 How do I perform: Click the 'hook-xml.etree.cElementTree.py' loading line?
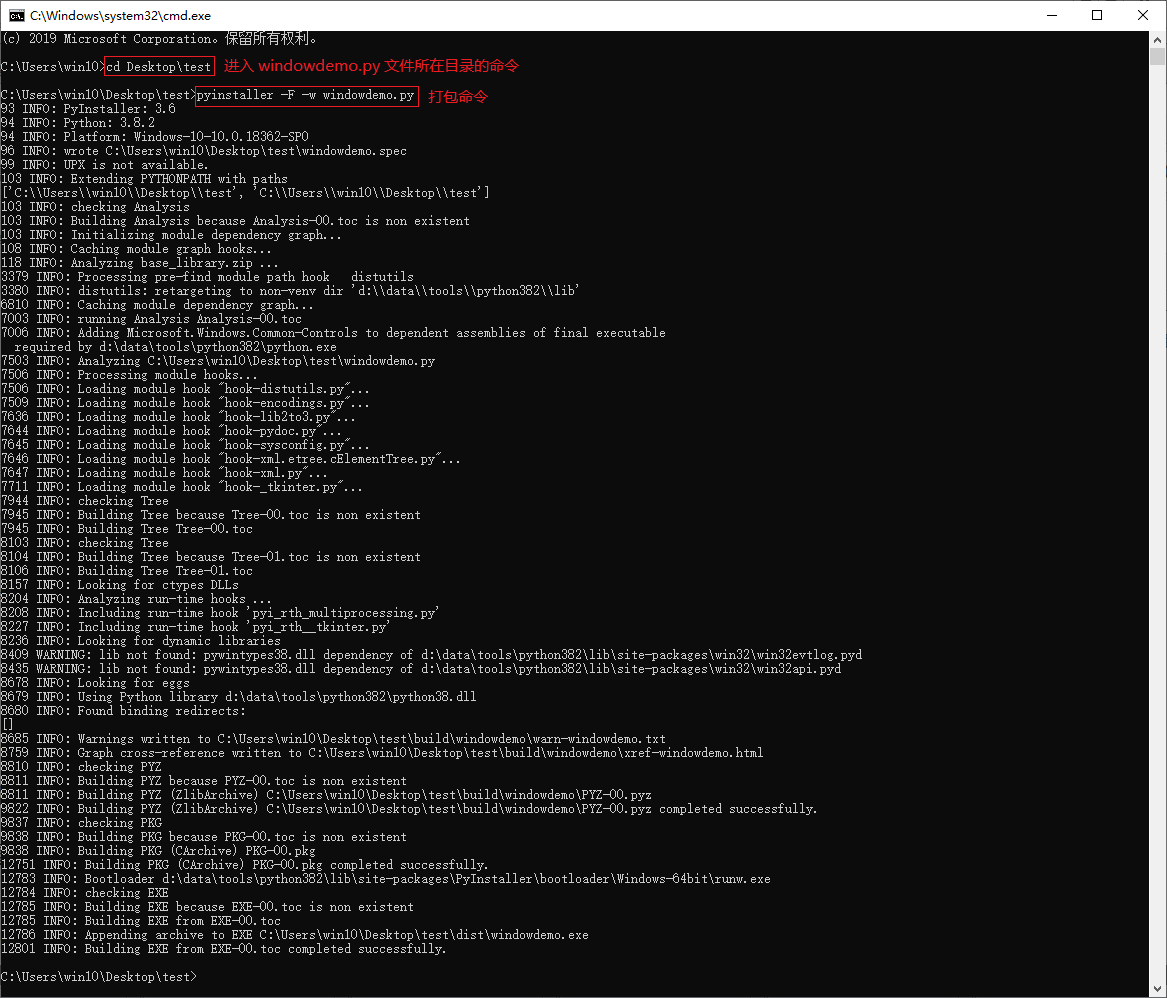click(x=231, y=459)
